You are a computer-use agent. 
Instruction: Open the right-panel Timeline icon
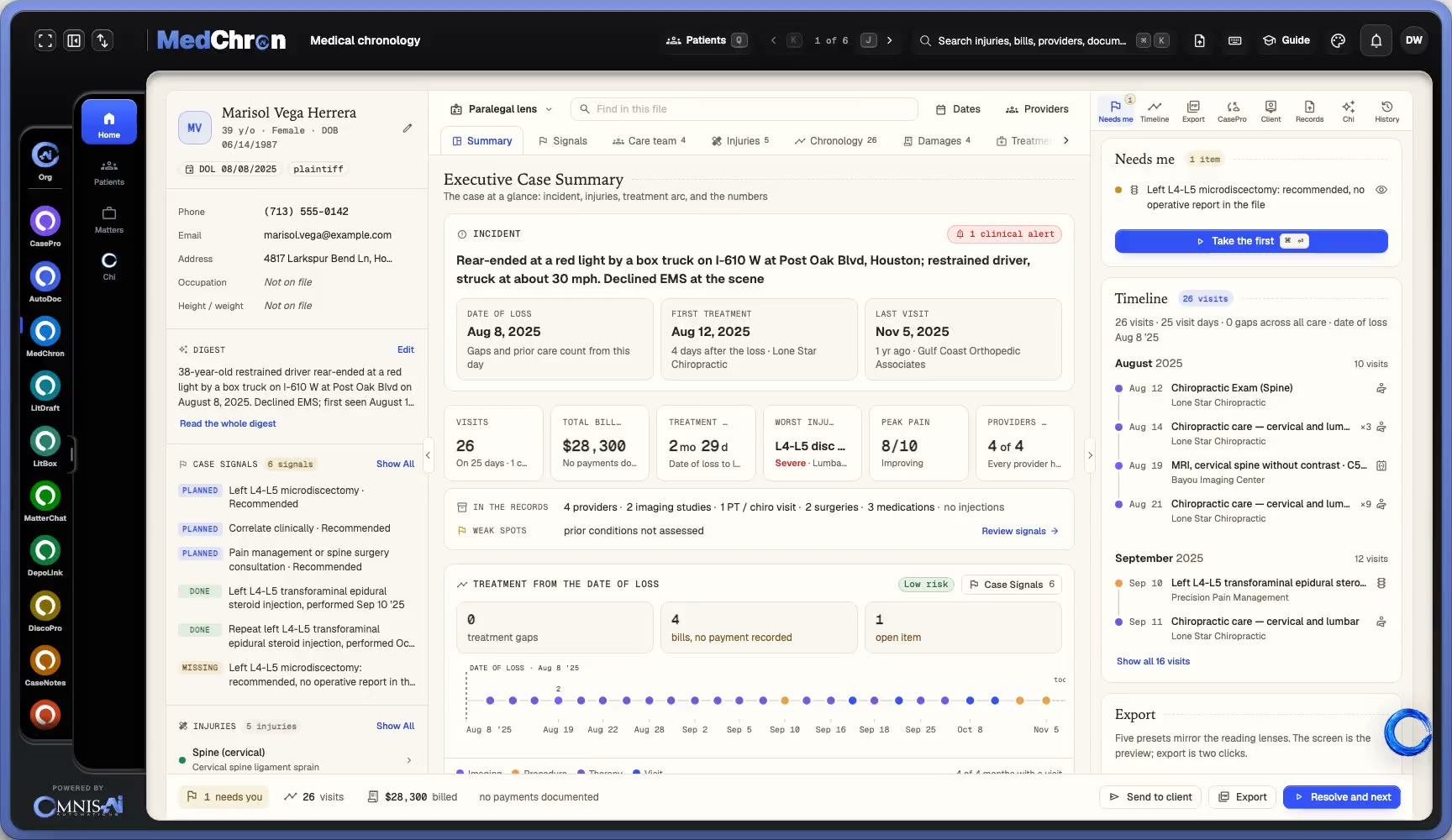pyautogui.click(x=1155, y=111)
